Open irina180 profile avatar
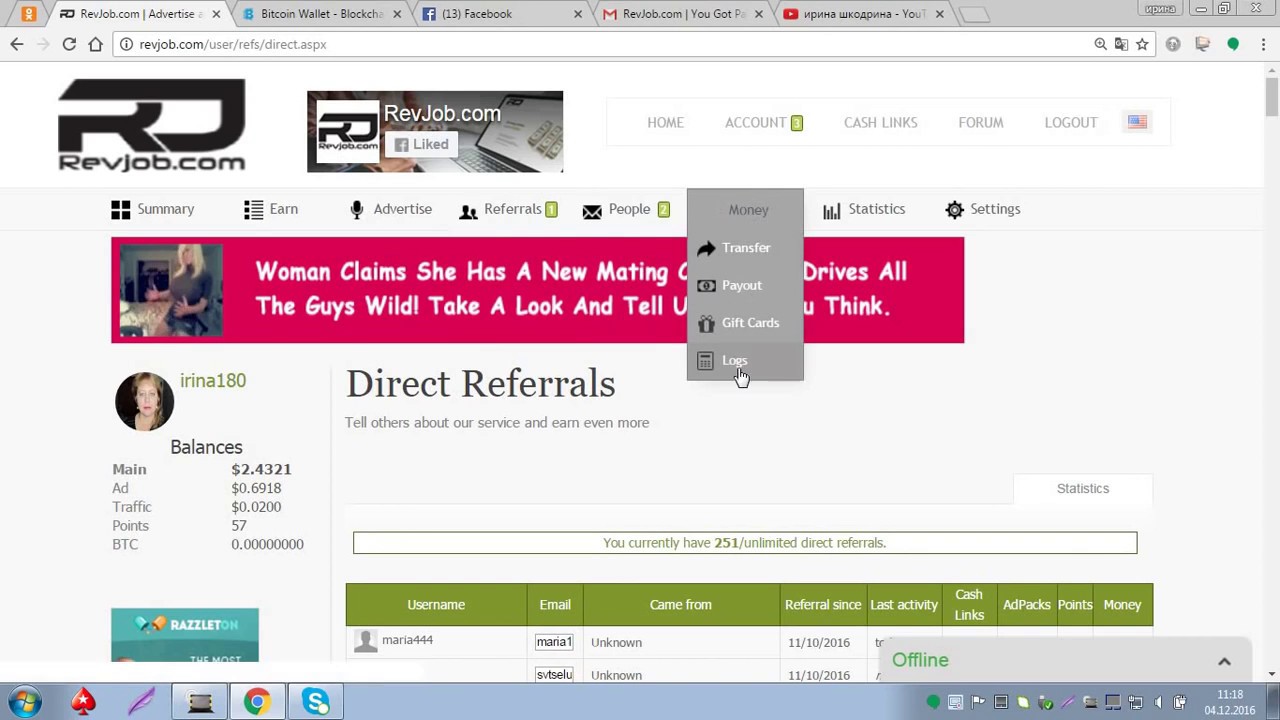This screenshot has height=720, width=1280. 144,402
